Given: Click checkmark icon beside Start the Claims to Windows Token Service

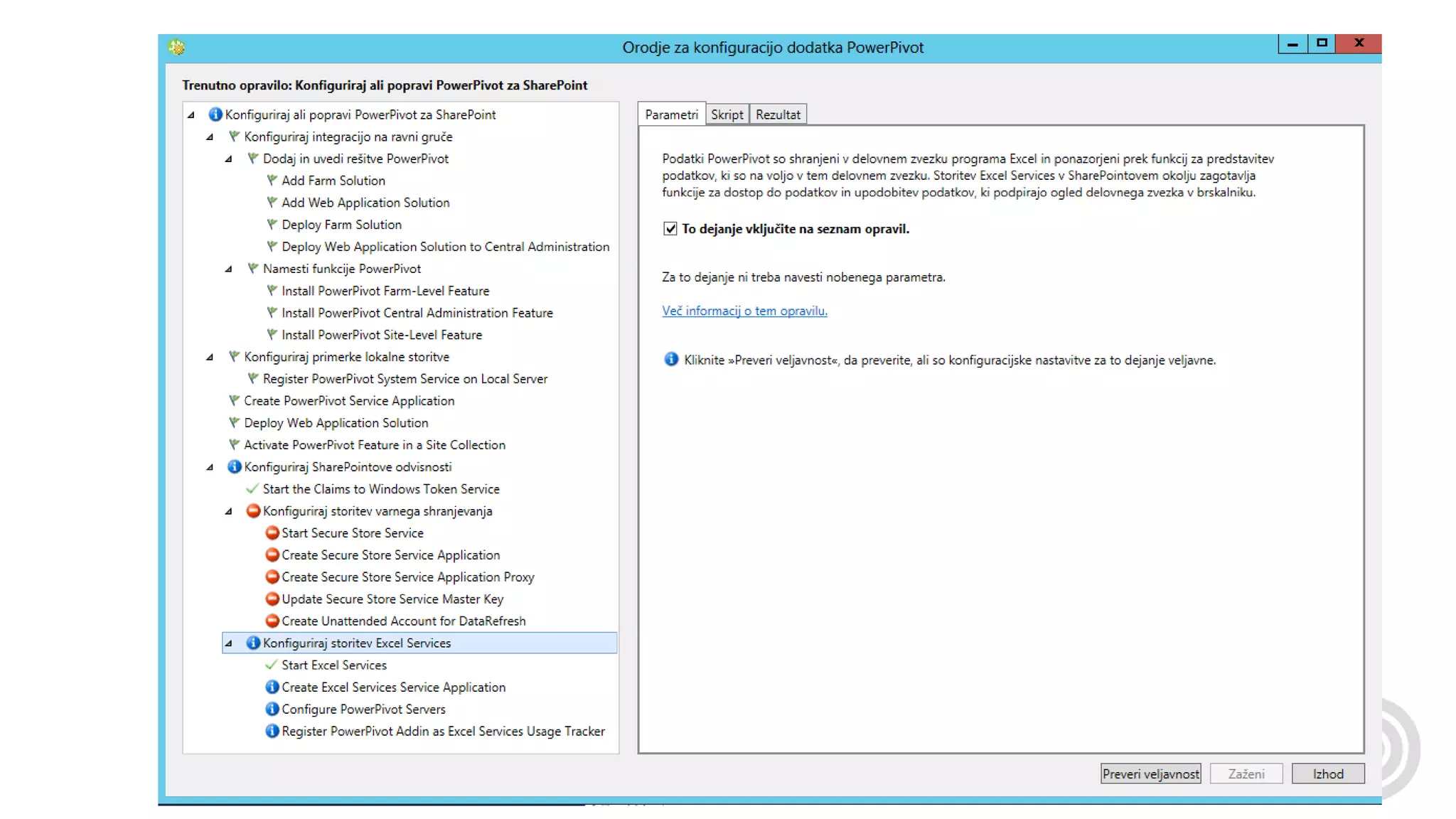Looking at the screenshot, I should pyautogui.click(x=252, y=488).
